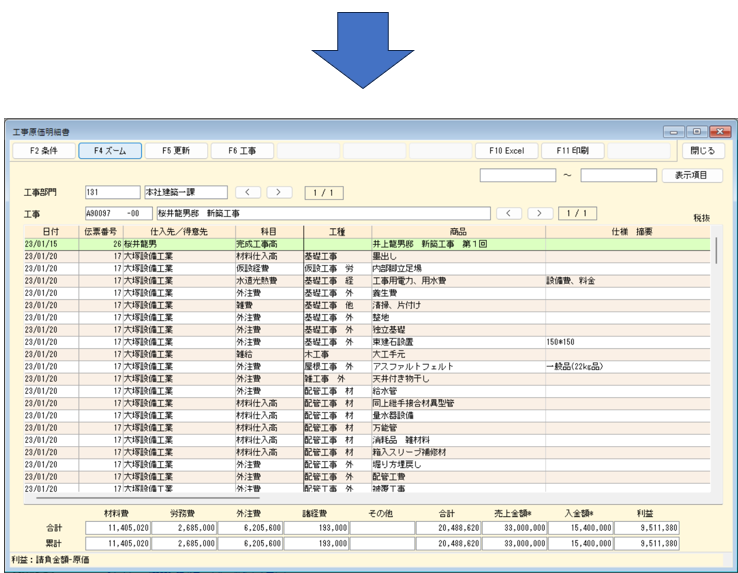Open the 表示項目 display items button

(691, 175)
